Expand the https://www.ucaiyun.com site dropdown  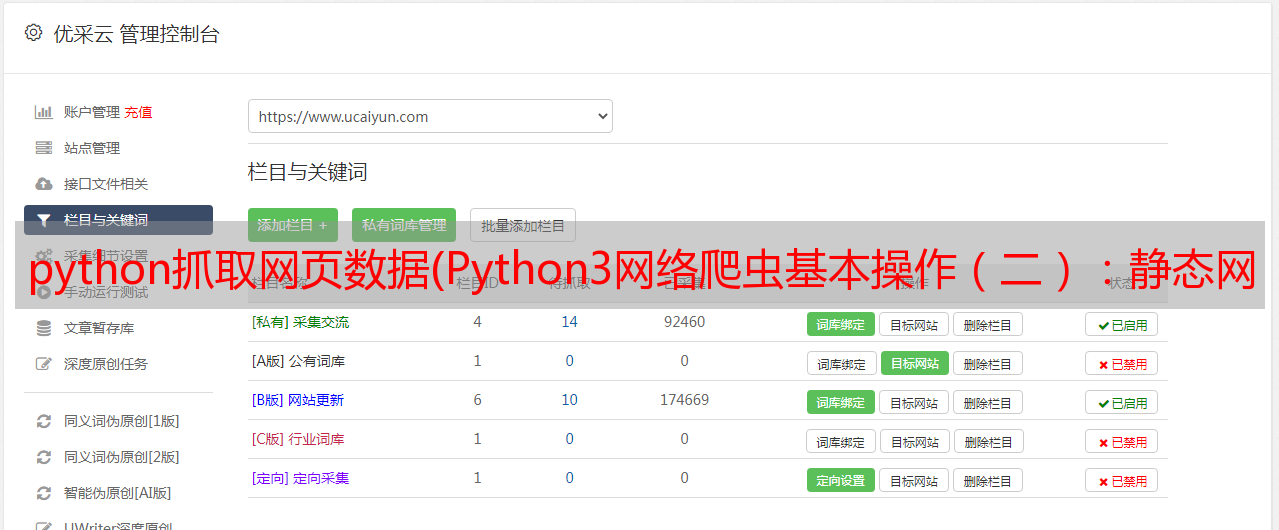point(430,116)
